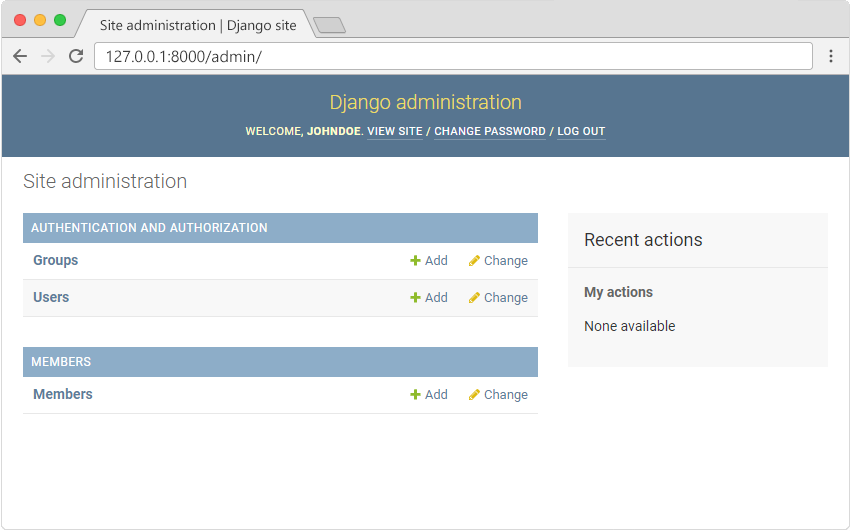850x531 pixels.
Task: Open the Users model link
Action: click(51, 297)
